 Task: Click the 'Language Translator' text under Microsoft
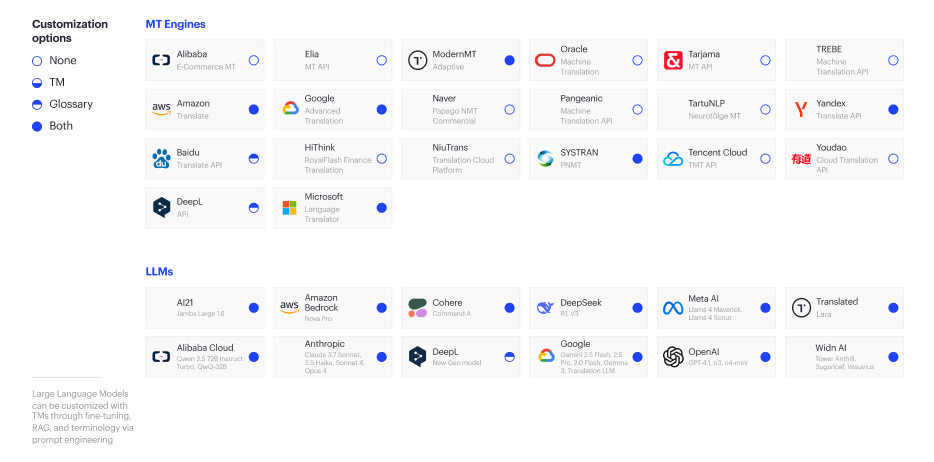(322, 214)
